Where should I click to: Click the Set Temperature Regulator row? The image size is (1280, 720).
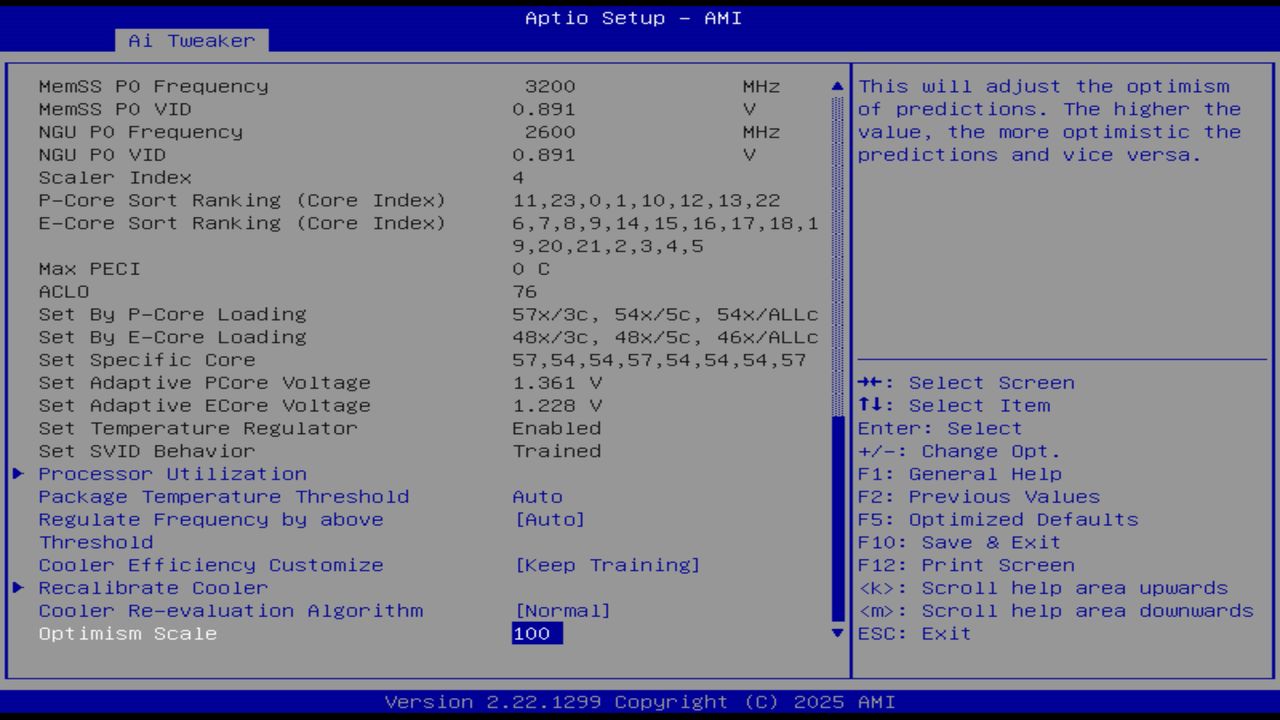196,428
